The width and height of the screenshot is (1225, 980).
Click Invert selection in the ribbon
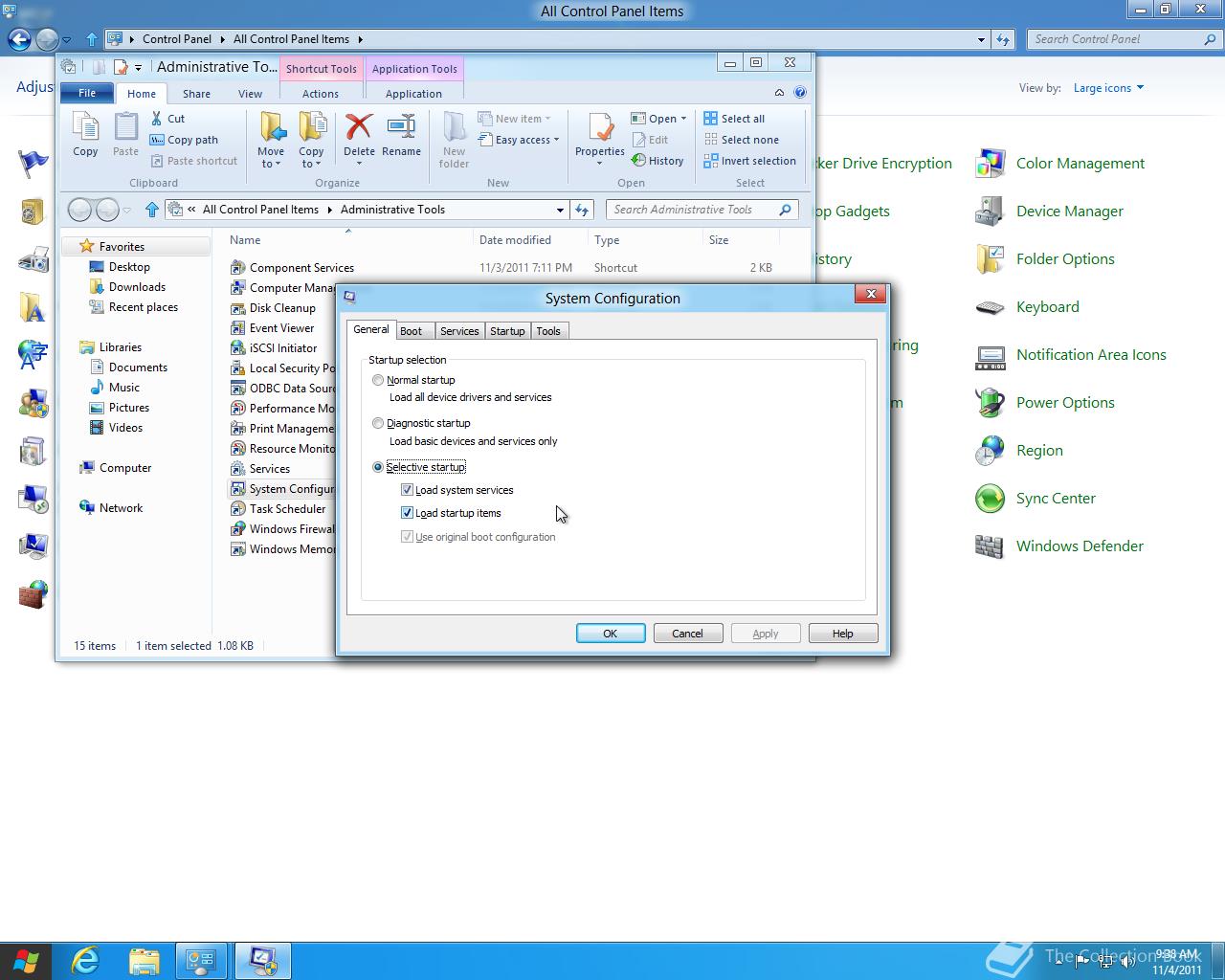(749, 161)
